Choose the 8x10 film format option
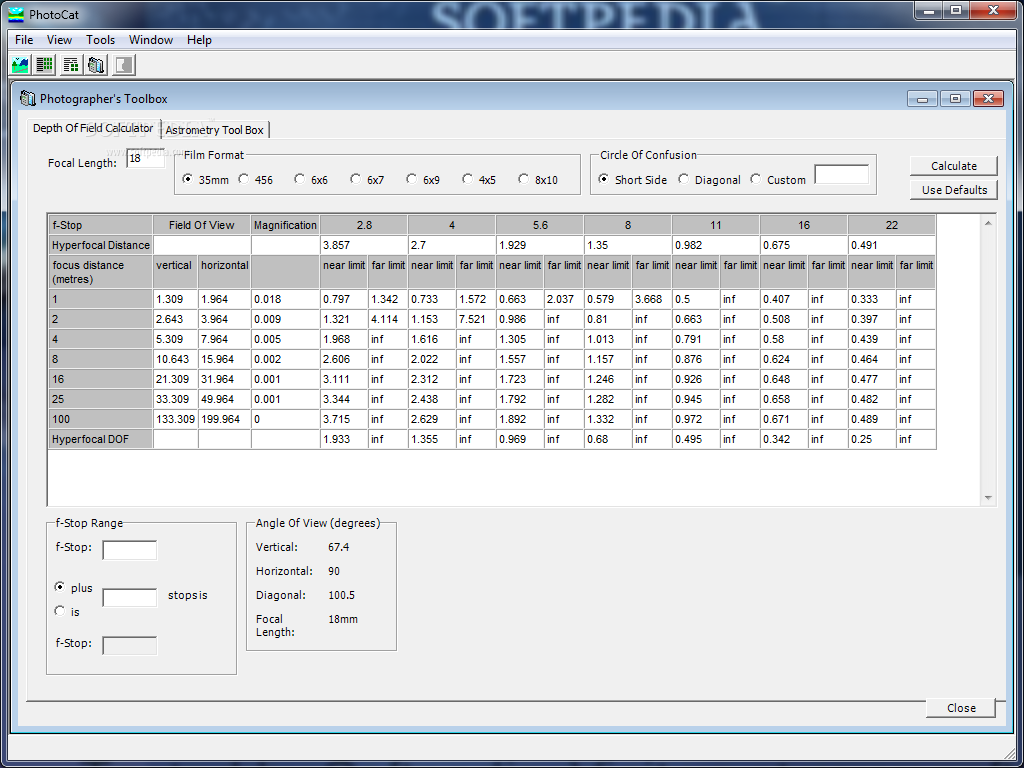 coord(524,180)
